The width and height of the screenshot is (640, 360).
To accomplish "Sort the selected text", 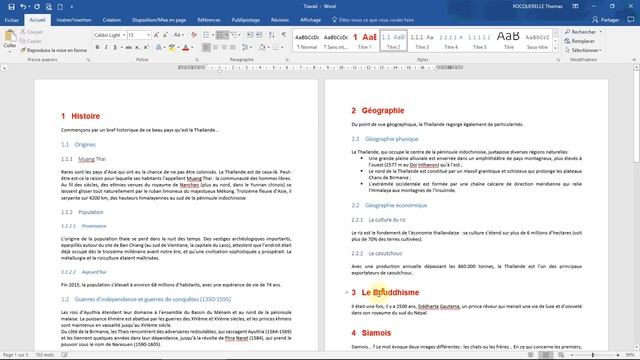I will (x=271, y=35).
